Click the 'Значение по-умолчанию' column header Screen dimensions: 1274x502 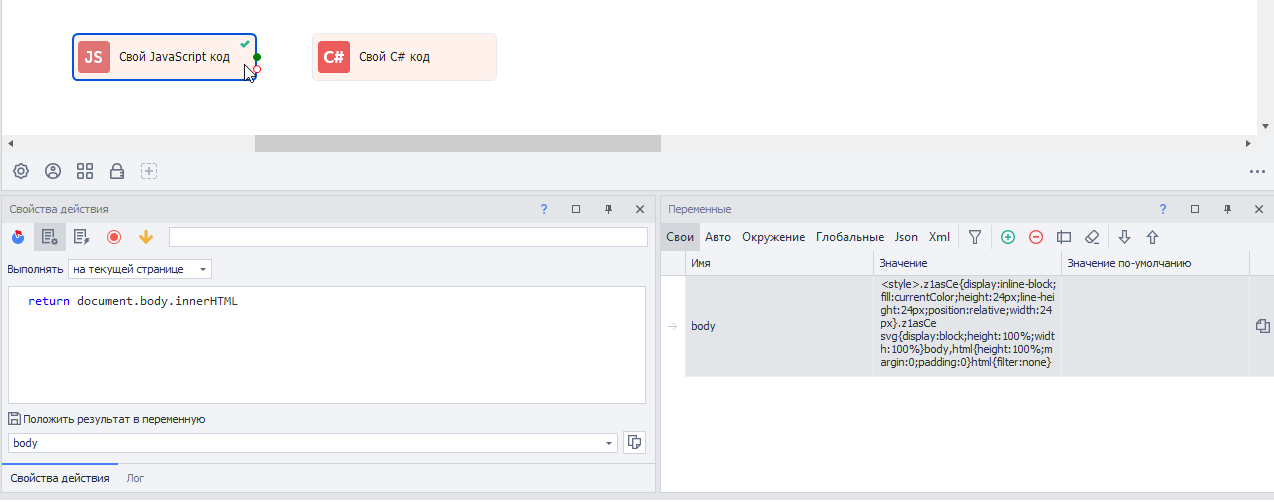coord(1155,263)
